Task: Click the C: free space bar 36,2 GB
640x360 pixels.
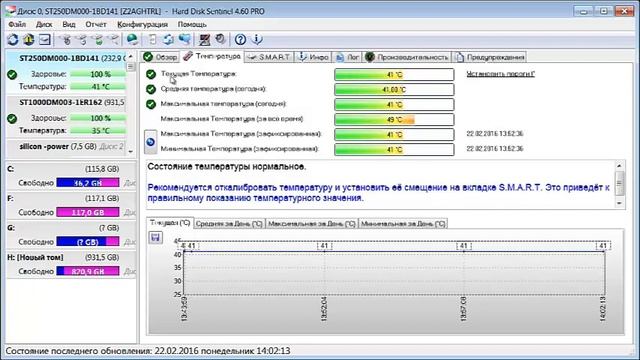Action: (x=88, y=183)
